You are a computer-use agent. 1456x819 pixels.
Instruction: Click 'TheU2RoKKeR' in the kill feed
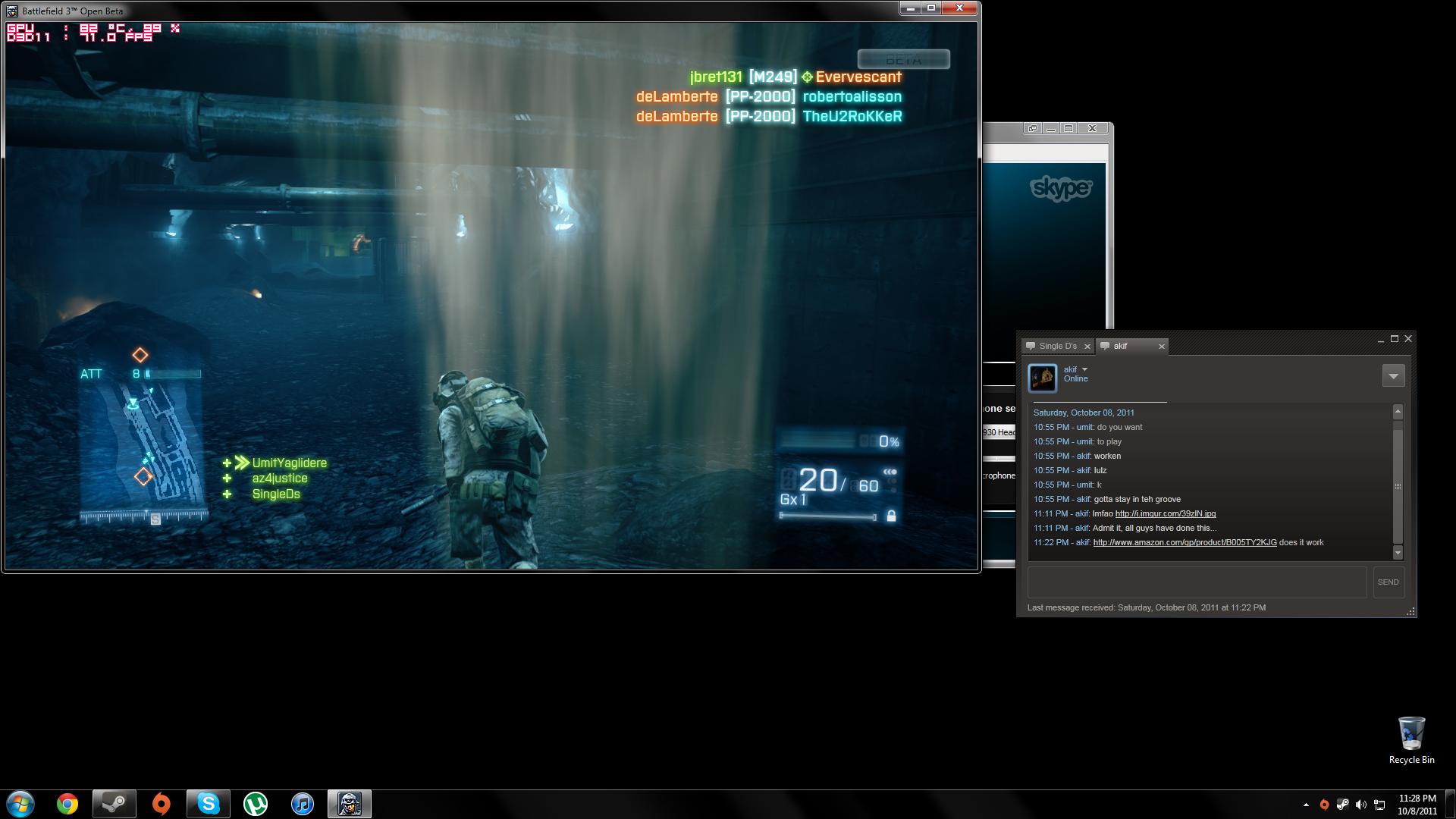tap(852, 117)
